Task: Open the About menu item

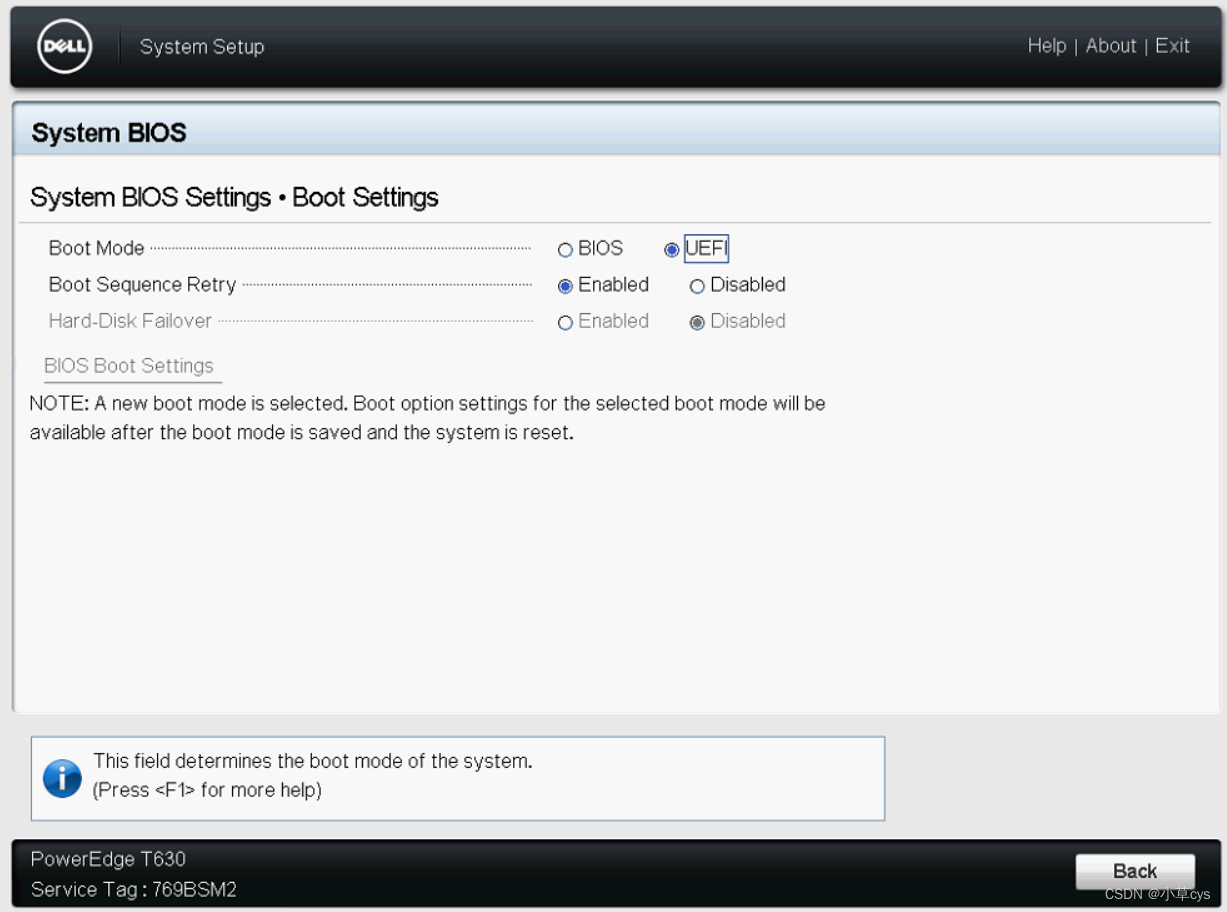Action: (1111, 46)
